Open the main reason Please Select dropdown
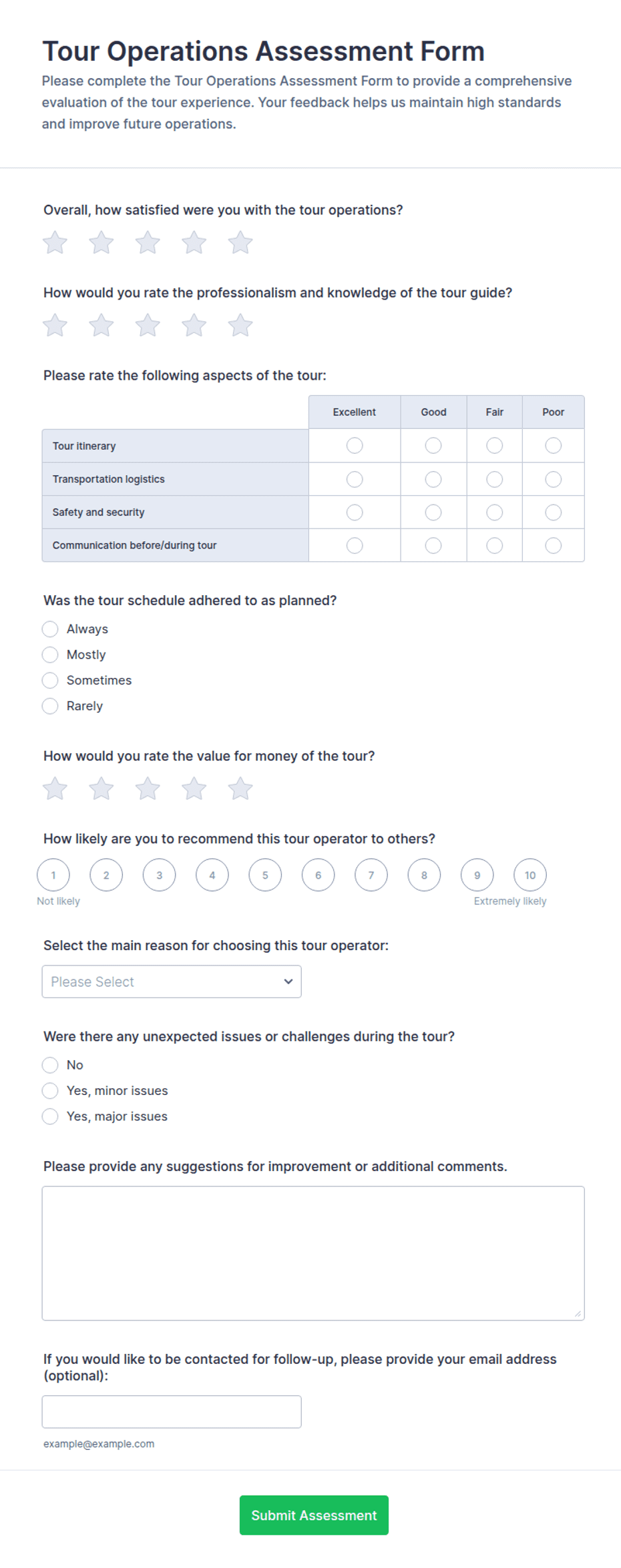Screen dimensions: 621x1568 coord(172,982)
